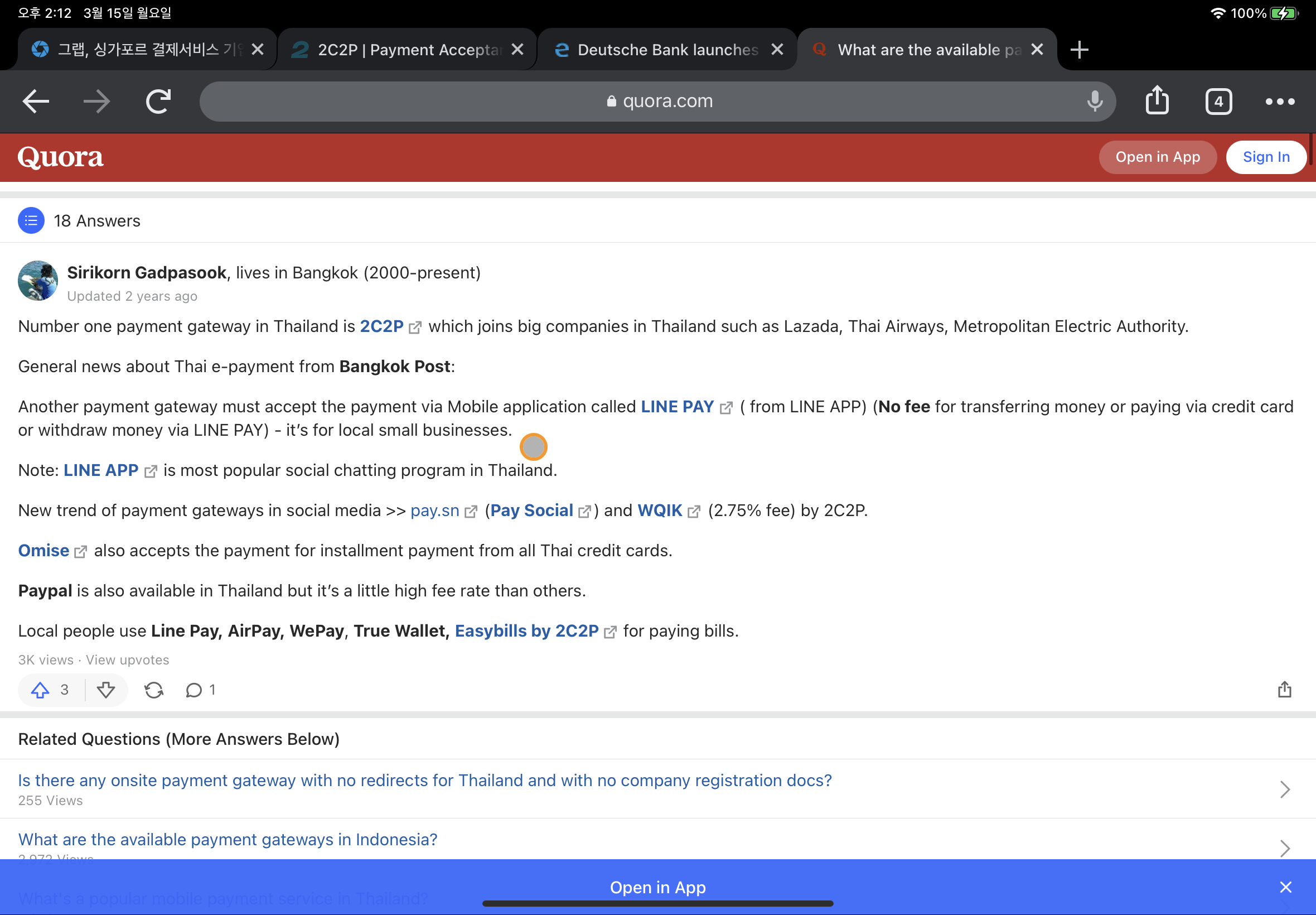This screenshot has height=915, width=1316.
Task: Share the answer using the bottom-right share icon
Action: [x=1284, y=690]
